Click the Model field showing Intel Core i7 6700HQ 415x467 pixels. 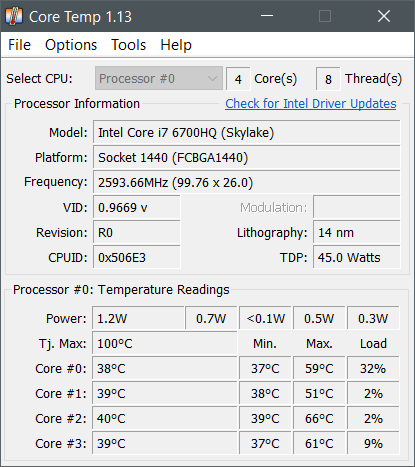[x=247, y=133]
